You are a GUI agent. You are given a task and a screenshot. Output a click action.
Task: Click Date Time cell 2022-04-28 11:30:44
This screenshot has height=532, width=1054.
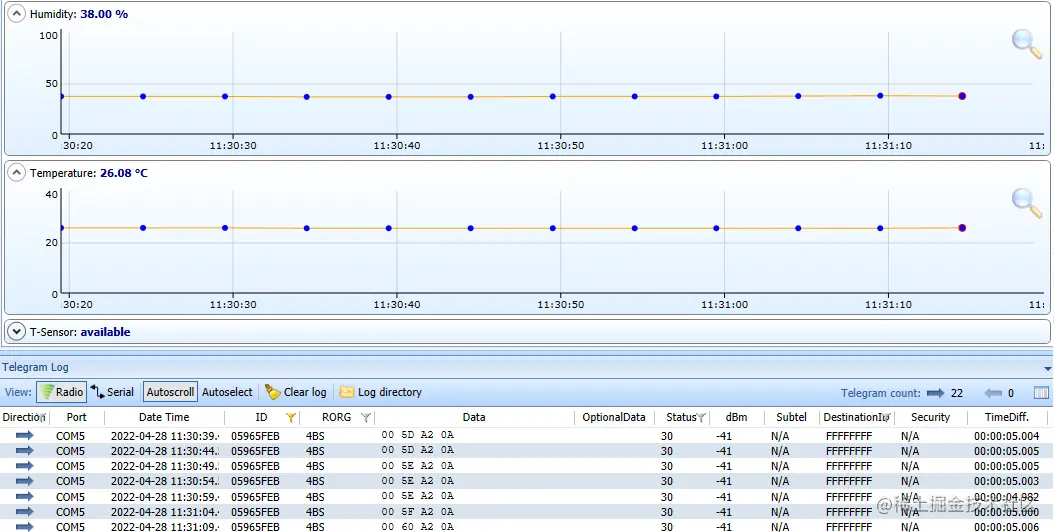[165, 451]
